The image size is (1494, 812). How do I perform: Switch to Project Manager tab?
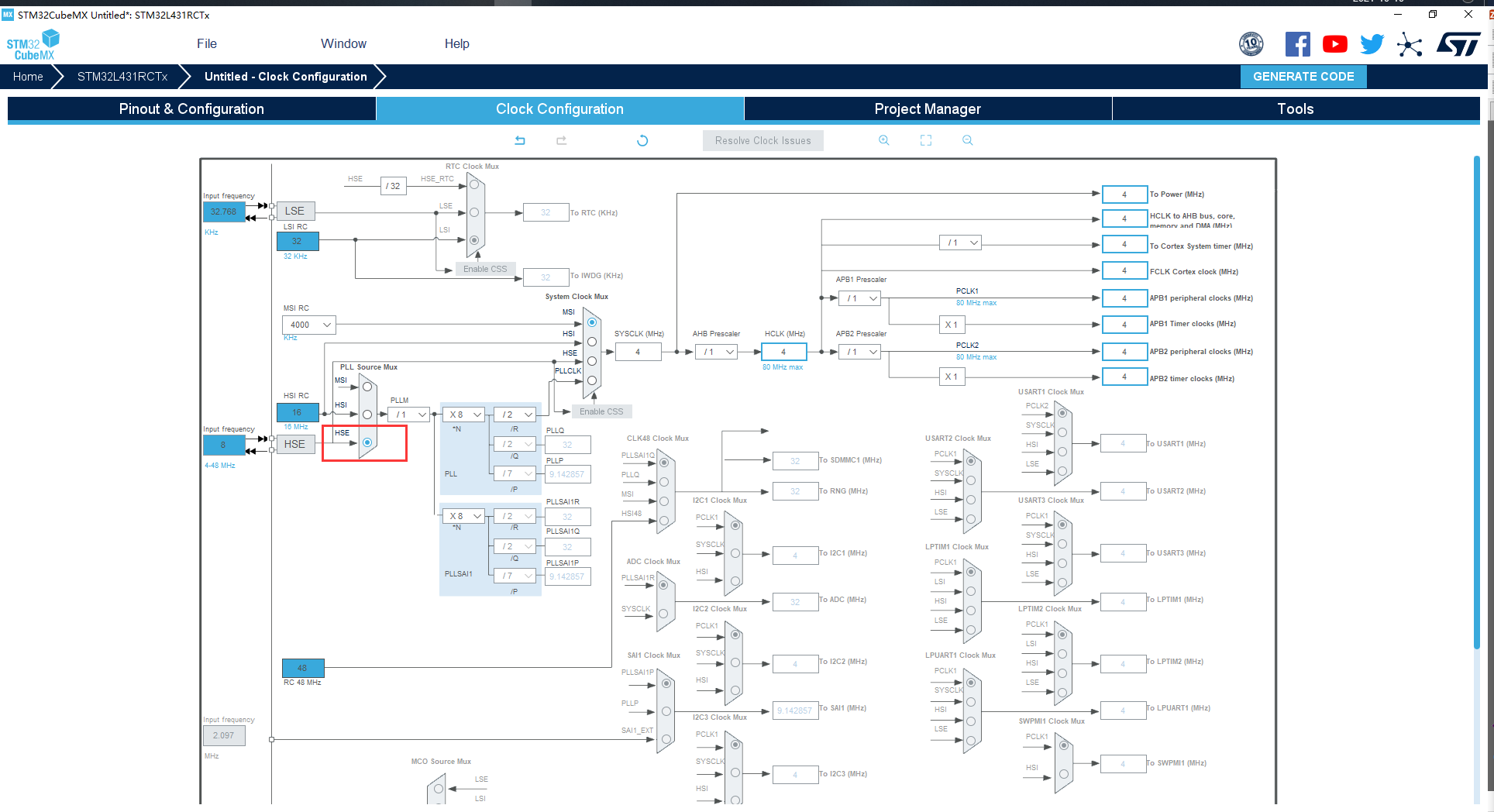click(928, 109)
